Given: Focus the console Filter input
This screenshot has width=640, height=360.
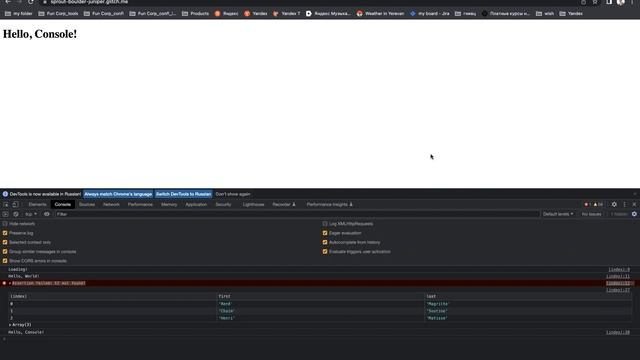Looking at the screenshot, I should coord(297,214).
